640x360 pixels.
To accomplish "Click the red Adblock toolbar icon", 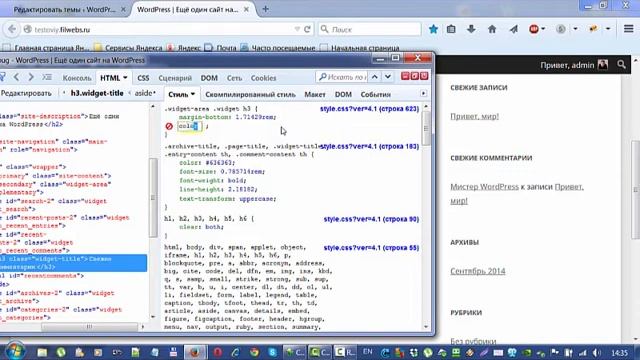I will [x=533, y=29].
